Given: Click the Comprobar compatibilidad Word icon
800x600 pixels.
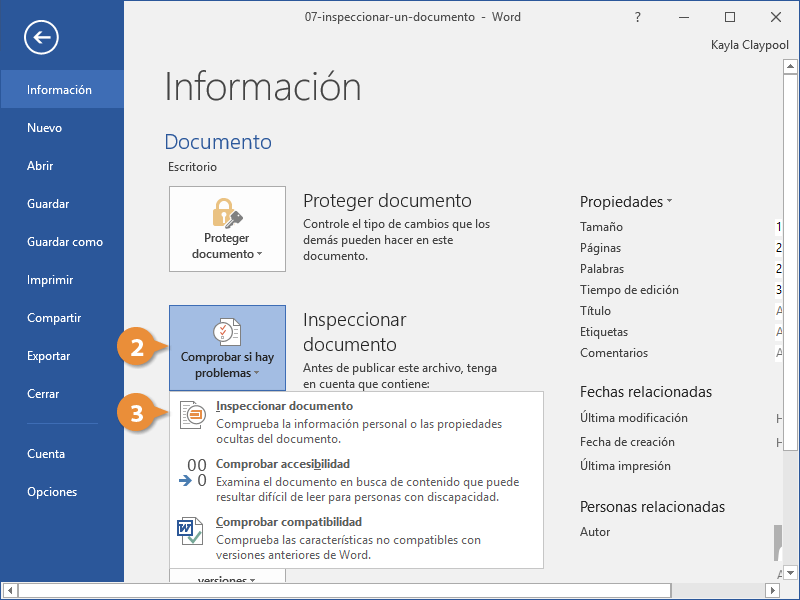Looking at the screenshot, I should pyautogui.click(x=190, y=531).
